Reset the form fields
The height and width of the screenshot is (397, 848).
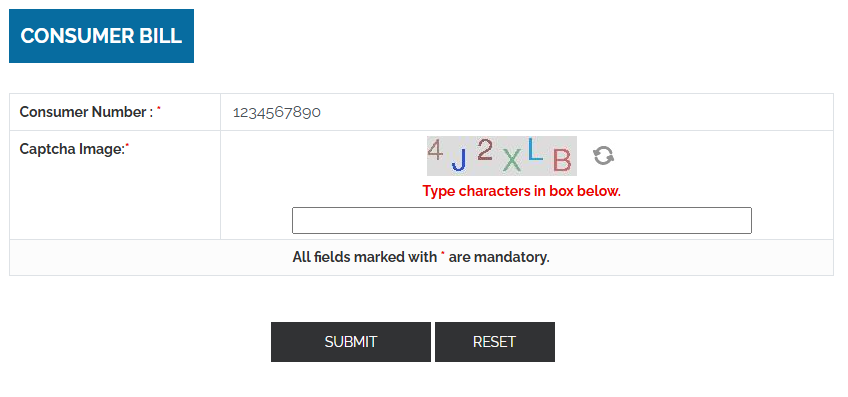click(495, 342)
